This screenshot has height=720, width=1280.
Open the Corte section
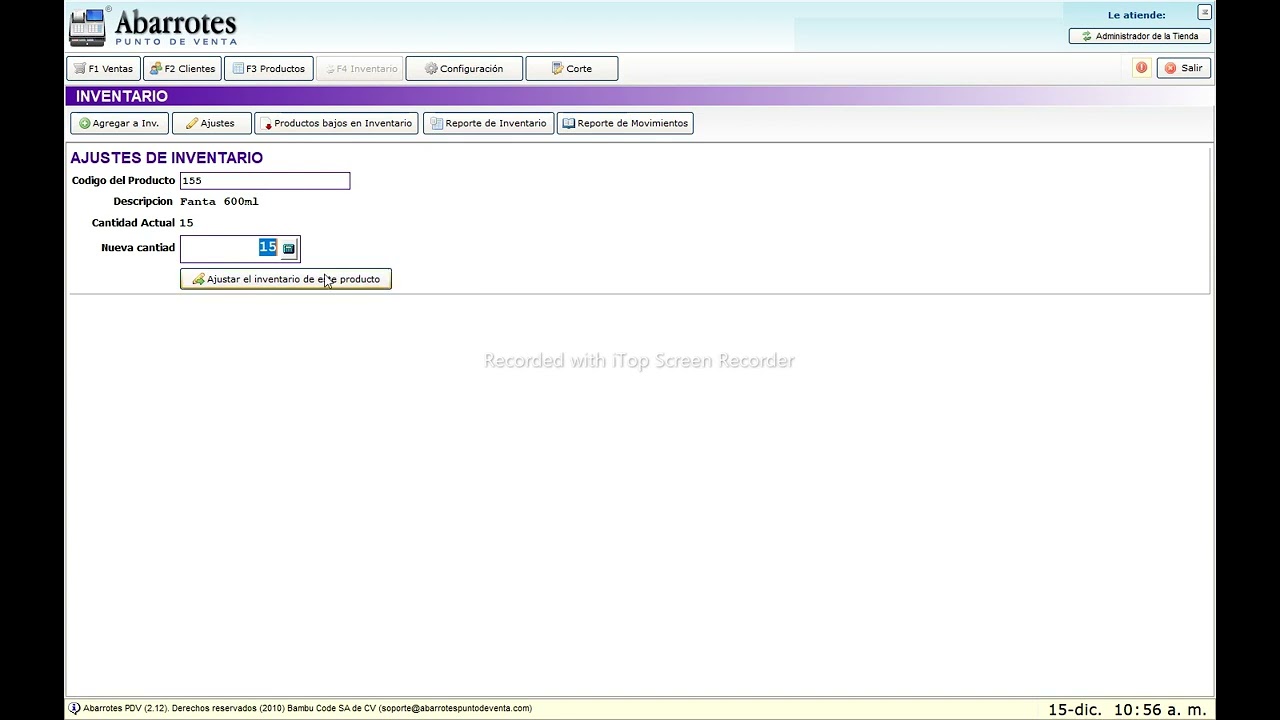pos(571,69)
